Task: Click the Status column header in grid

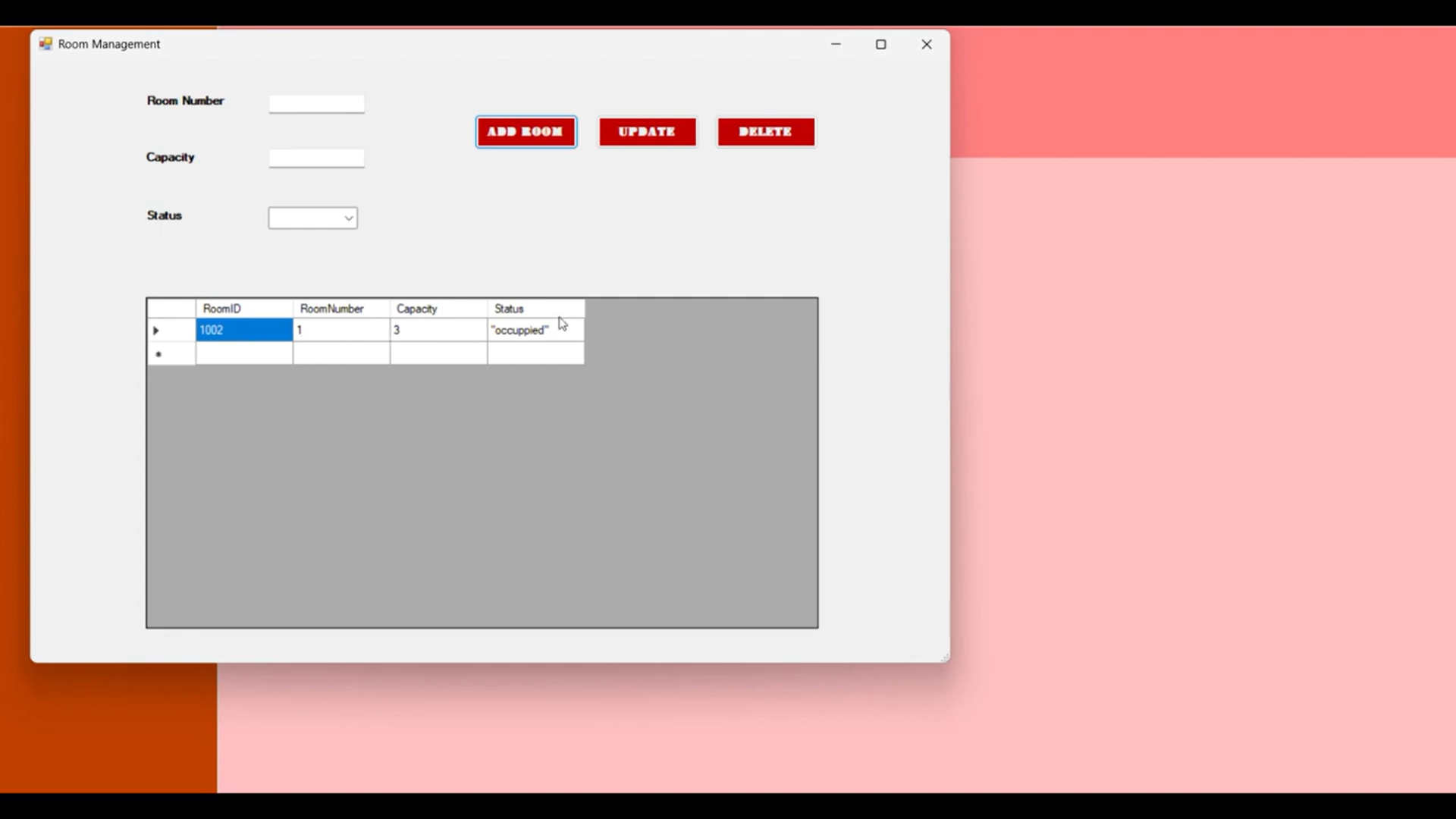Action: pos(535,309)
